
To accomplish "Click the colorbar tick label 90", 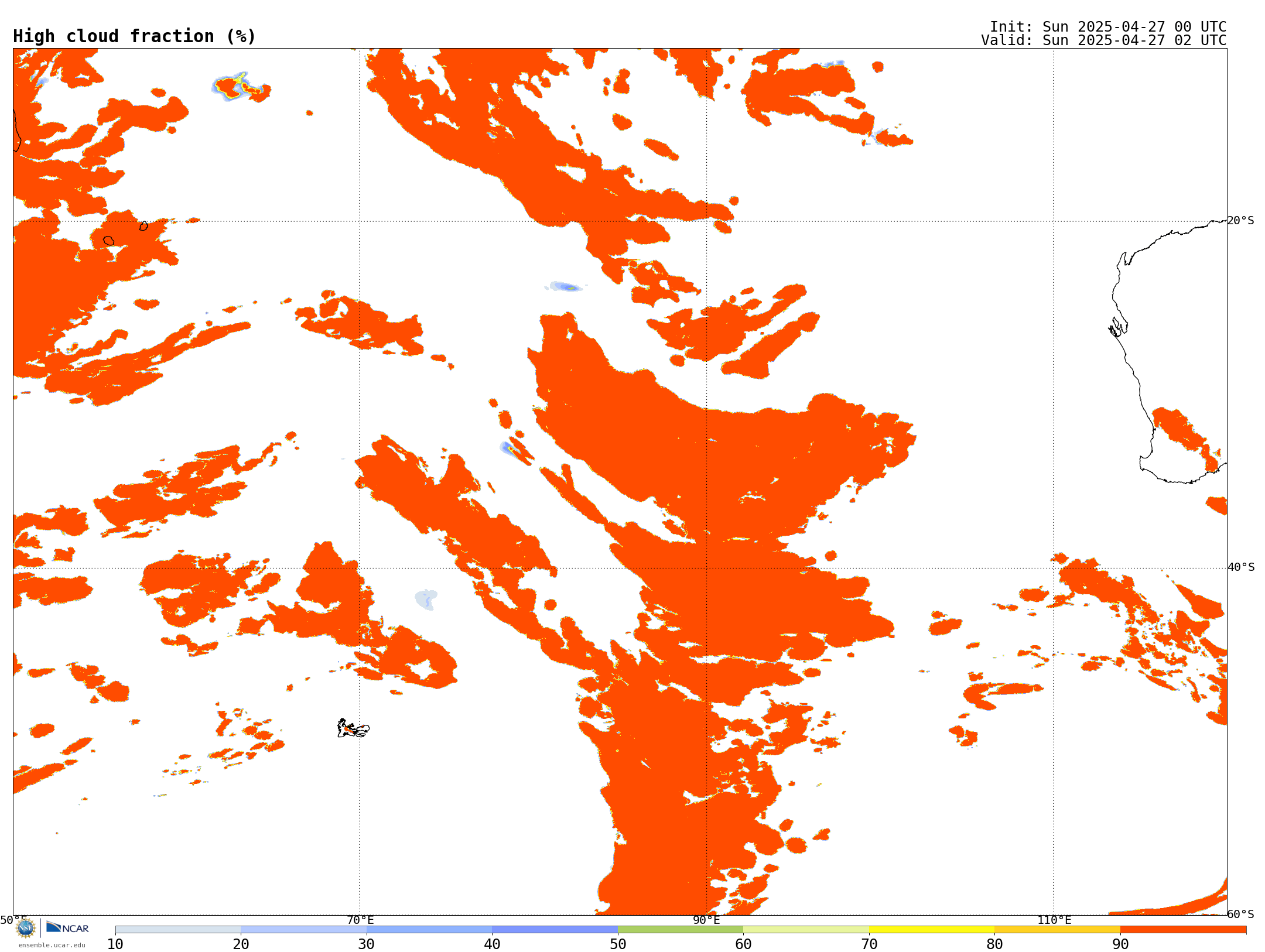I will [x=1120, y=944].
